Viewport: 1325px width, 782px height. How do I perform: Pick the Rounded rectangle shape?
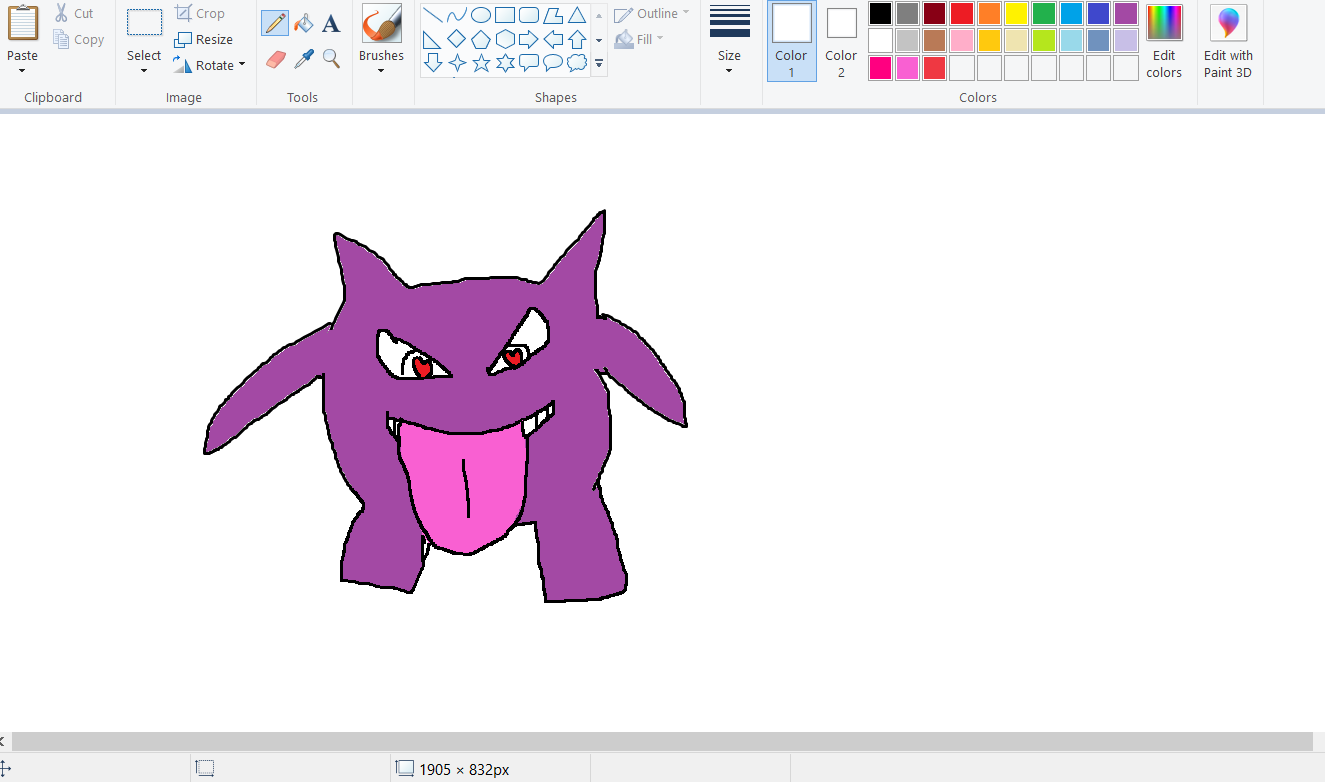point(529,15)
